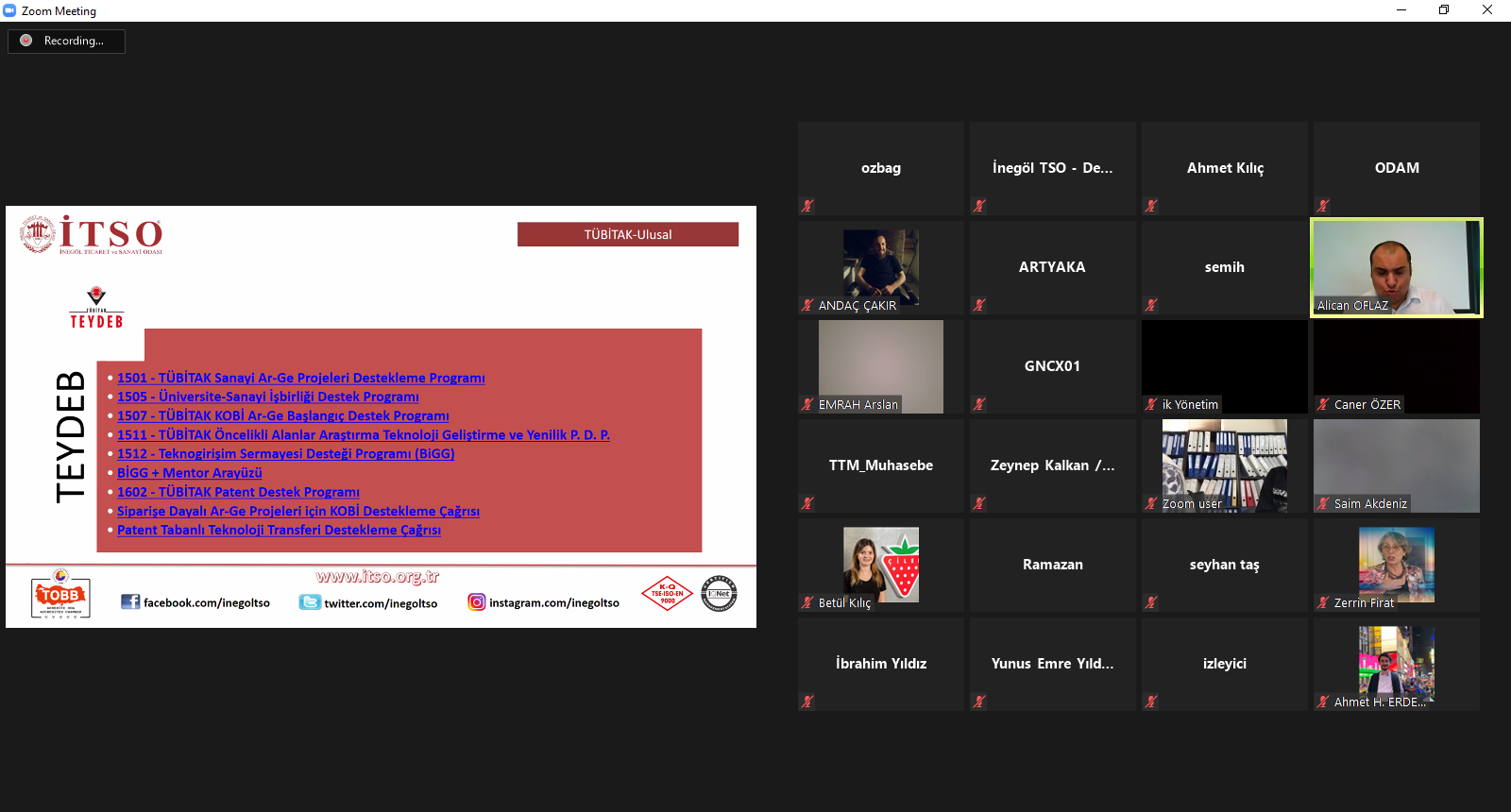This screenshot has width=1511, height=812.
Task: Click the TOBB logo in slide footer
Action: click(60, 594)
